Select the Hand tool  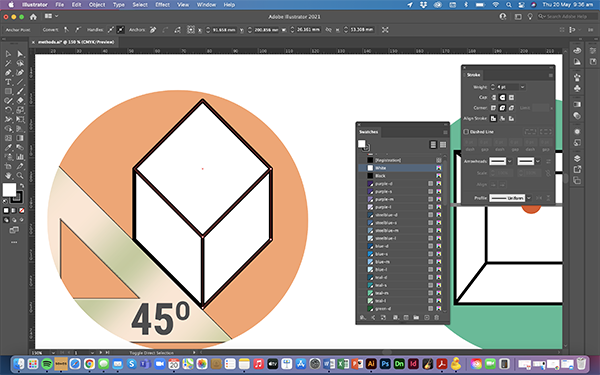click(8, 176)
